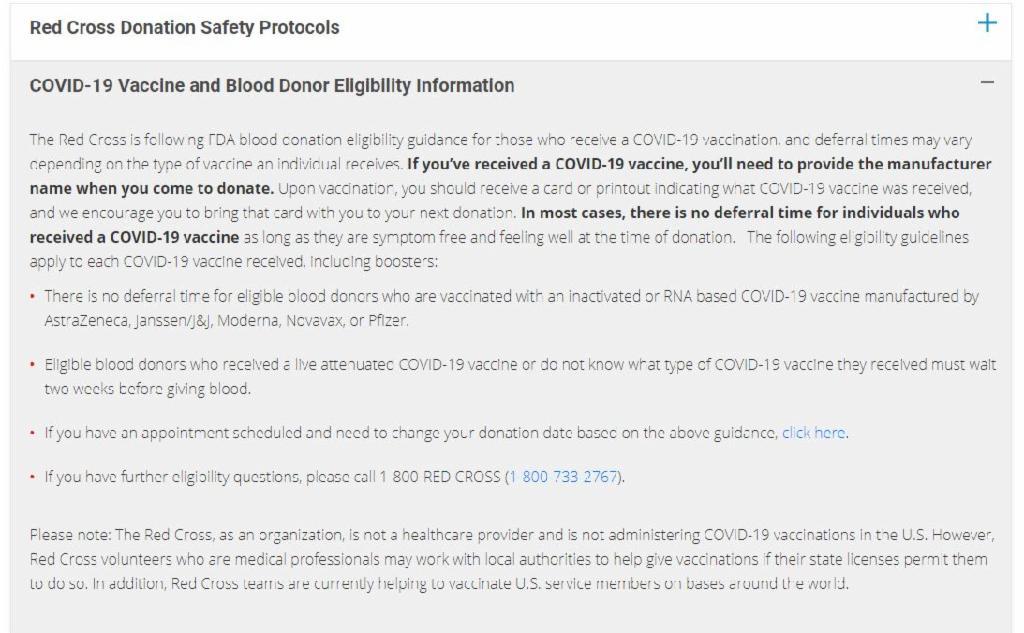Click "two weeks before giving blood." text
The height and width of the screenshot is (633, 1024).
148,389
